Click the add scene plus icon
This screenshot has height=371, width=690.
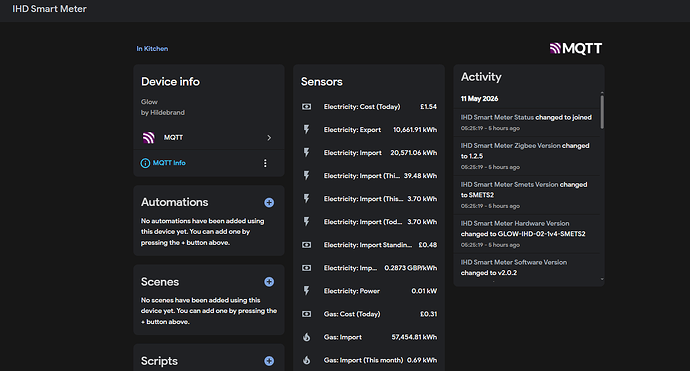click(269, 282)
